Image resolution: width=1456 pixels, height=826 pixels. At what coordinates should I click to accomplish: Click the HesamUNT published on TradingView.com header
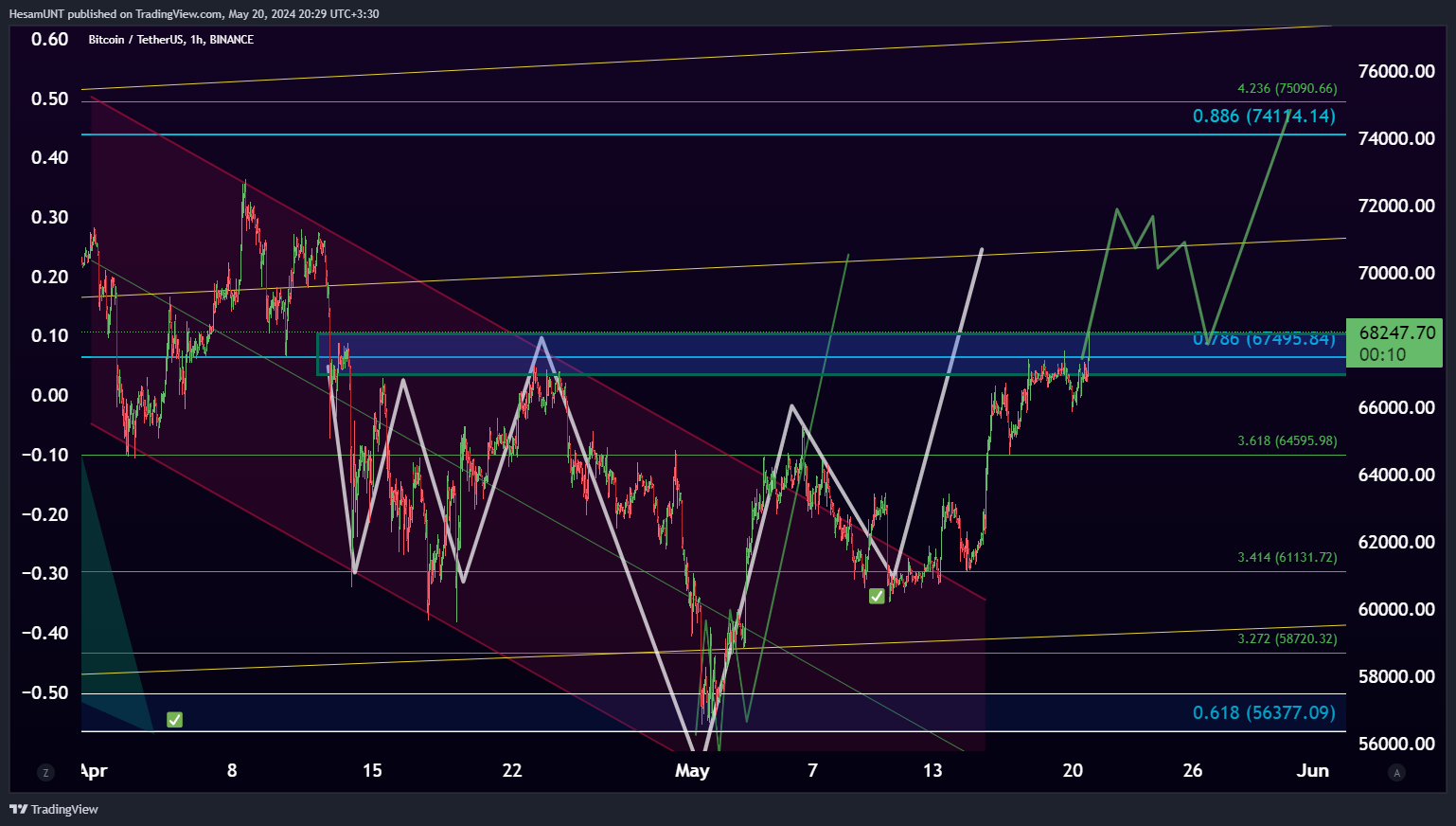194,14
